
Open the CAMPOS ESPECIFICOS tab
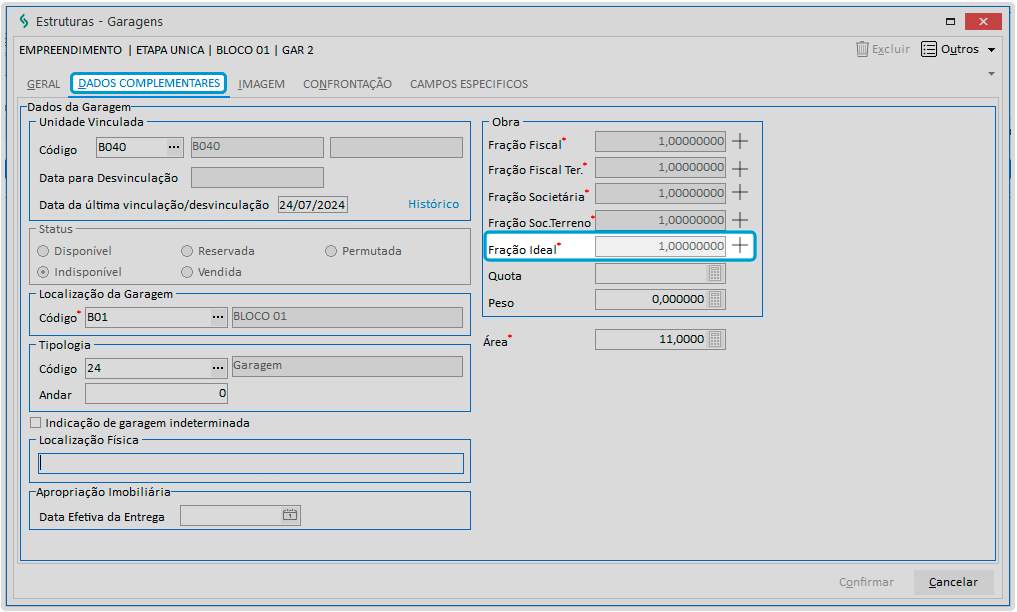pyautogui.click(x=469, y=84)
